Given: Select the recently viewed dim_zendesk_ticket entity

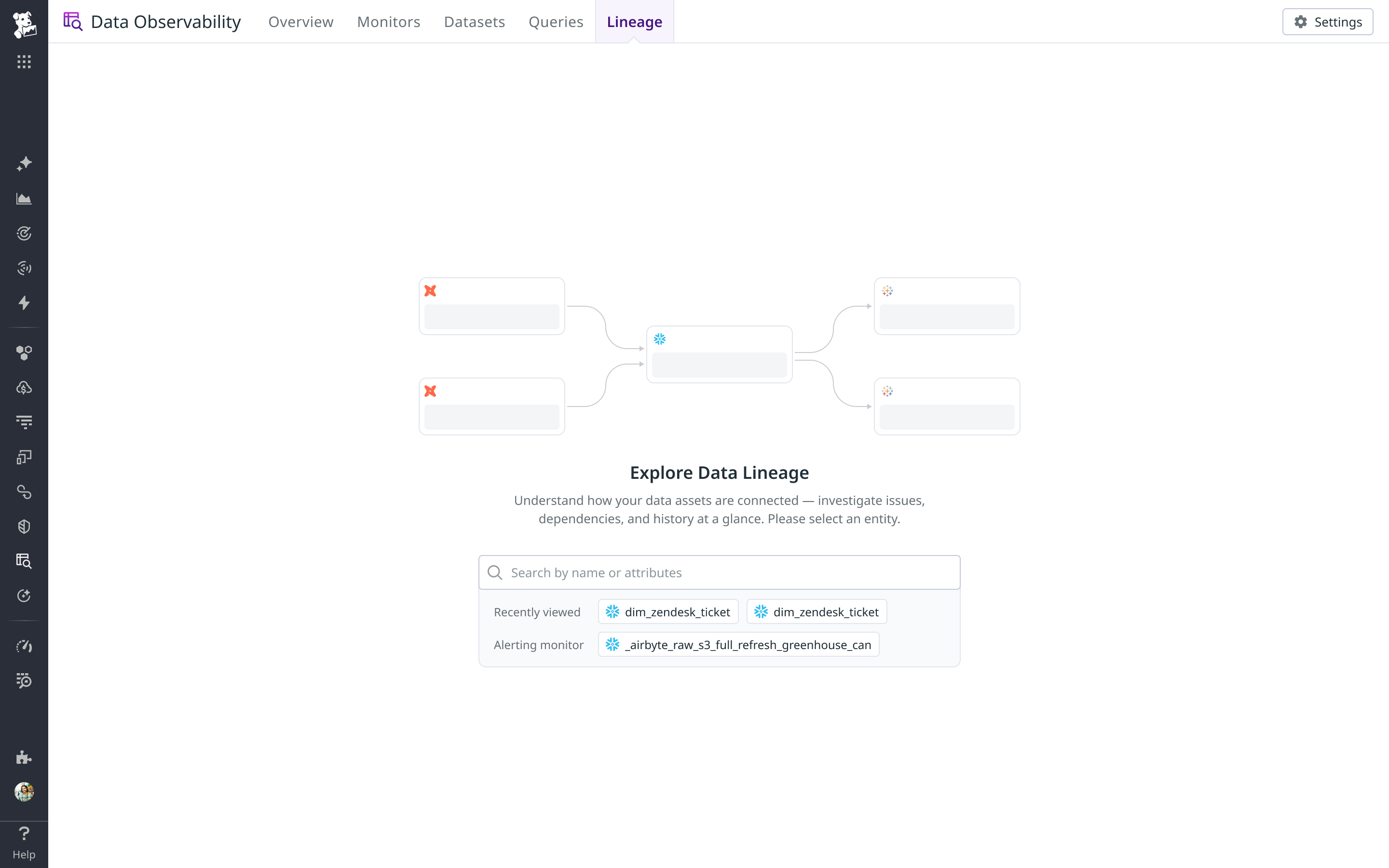Looking at the screenshot, I should [667, 611].
